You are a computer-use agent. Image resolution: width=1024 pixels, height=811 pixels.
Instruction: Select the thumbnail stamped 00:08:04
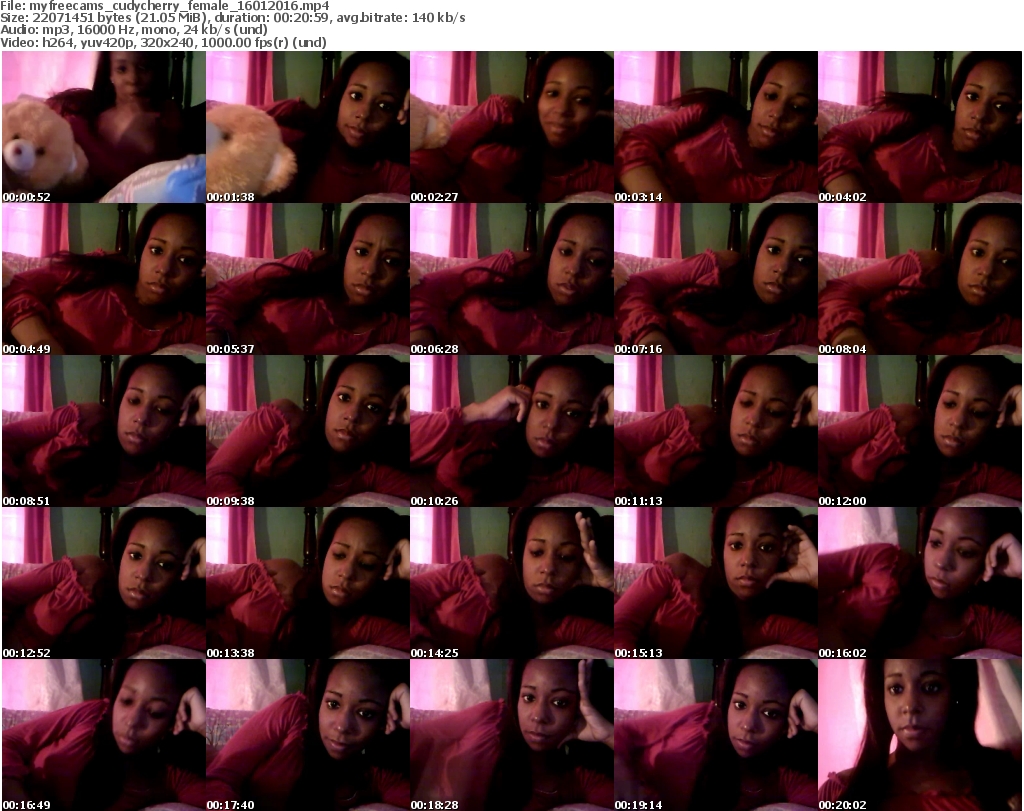(x=920, y=279)
